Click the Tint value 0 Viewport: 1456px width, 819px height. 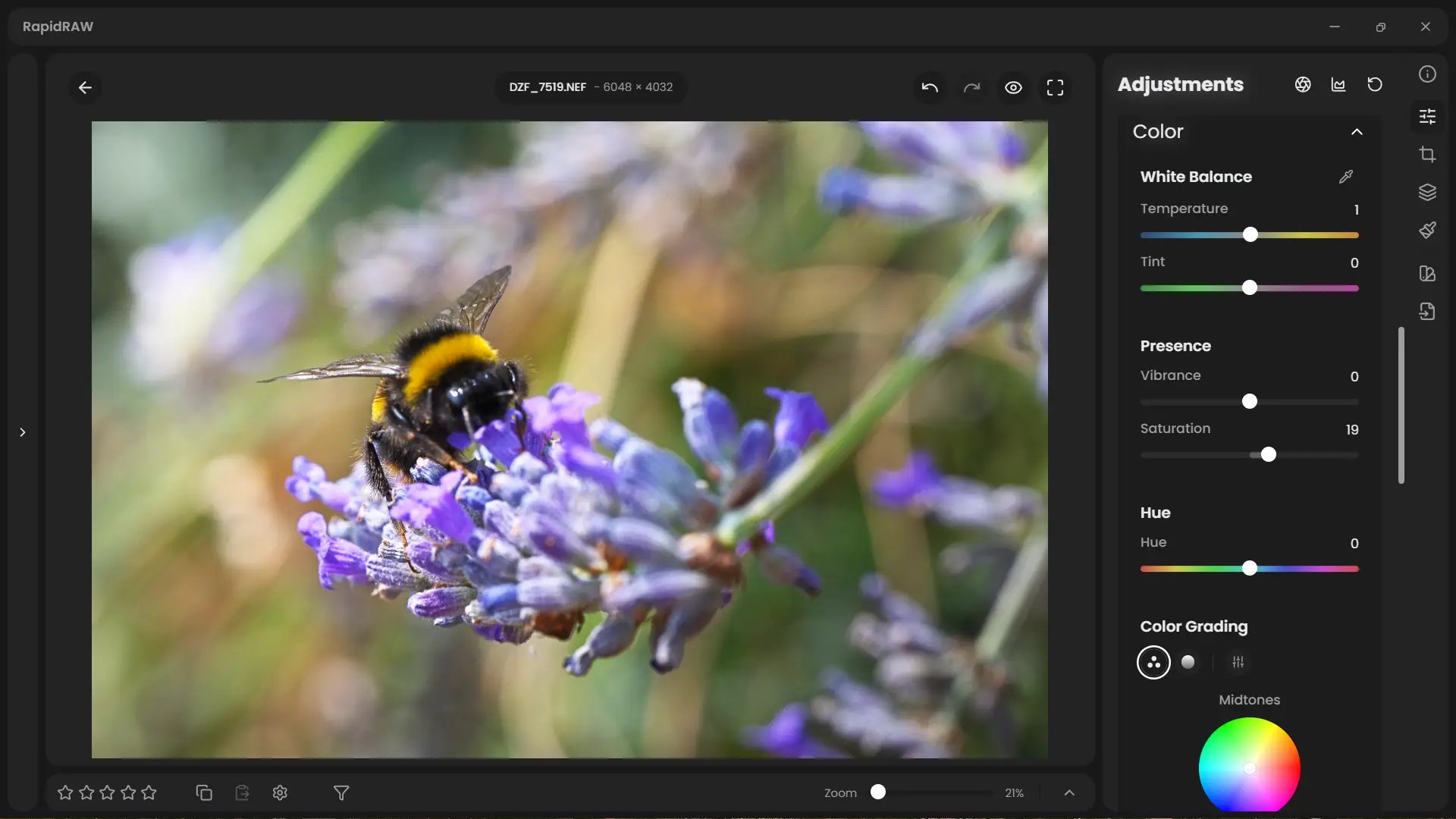point(1354,262)
